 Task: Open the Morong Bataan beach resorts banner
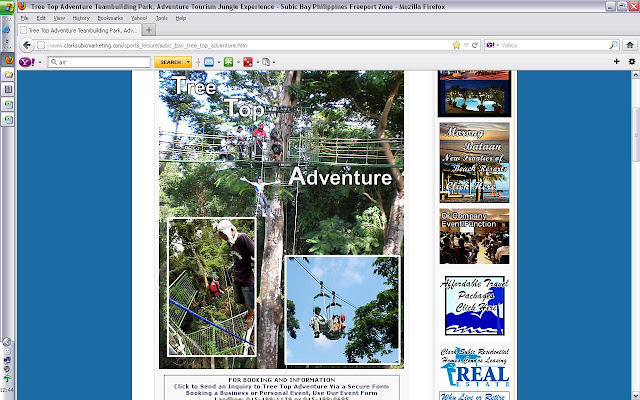coord(474,162)
